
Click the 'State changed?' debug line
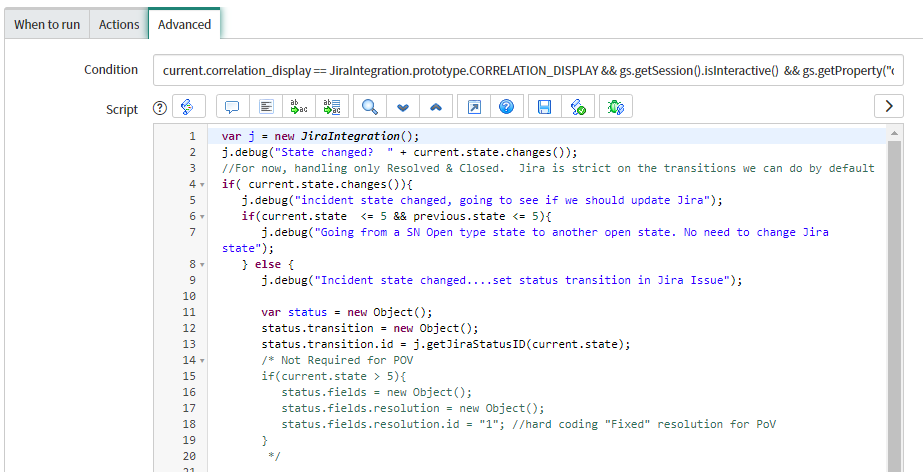(x=400, y=152)
